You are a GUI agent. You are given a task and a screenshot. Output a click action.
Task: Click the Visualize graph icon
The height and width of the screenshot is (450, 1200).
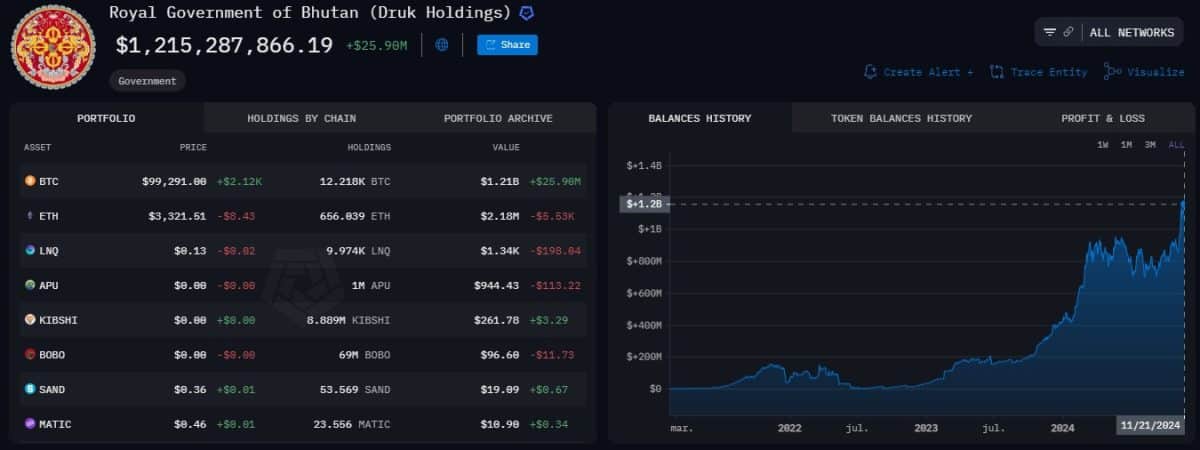(x=1112, y=72)
